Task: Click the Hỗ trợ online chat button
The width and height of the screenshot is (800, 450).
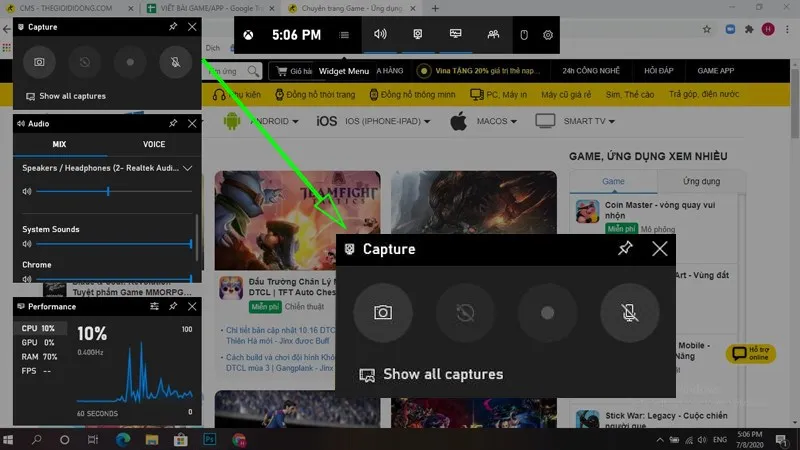Action: click(751, 353)
